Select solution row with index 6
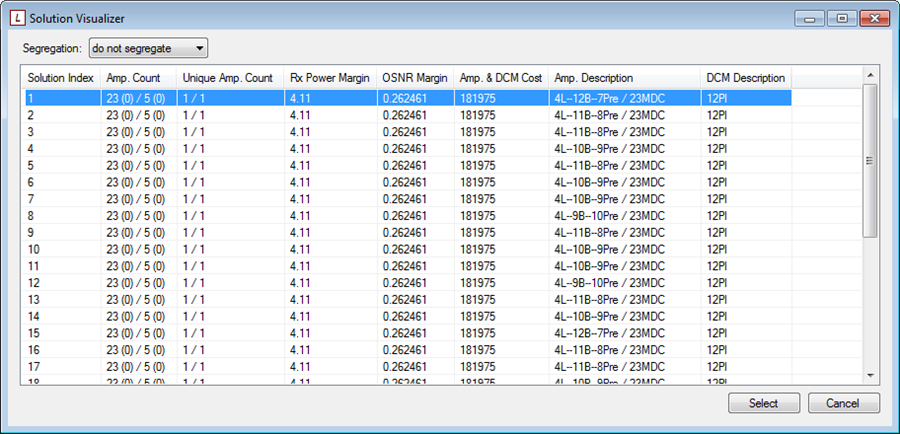The height and width of the screenshot is (434, 900). 407,182
